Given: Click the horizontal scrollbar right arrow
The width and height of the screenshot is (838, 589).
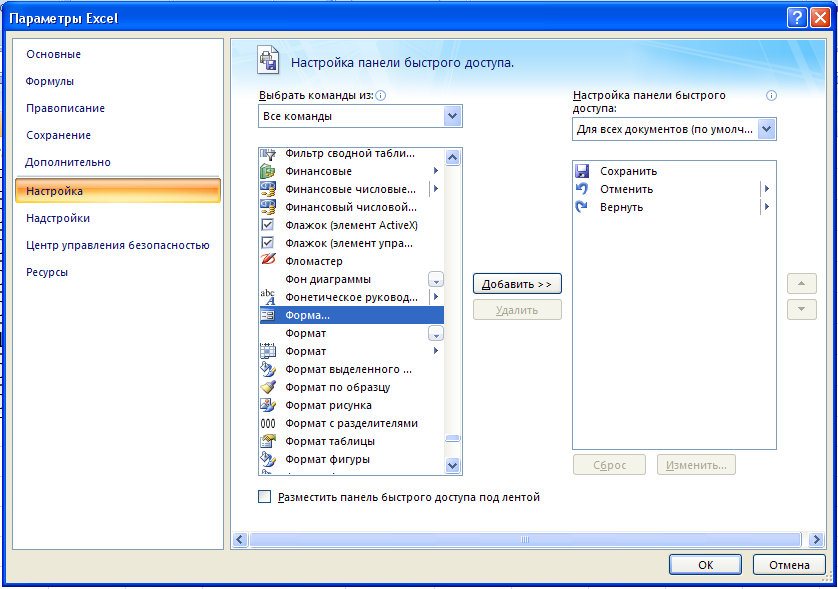Looking at the screenshot, I should point(816,540).
